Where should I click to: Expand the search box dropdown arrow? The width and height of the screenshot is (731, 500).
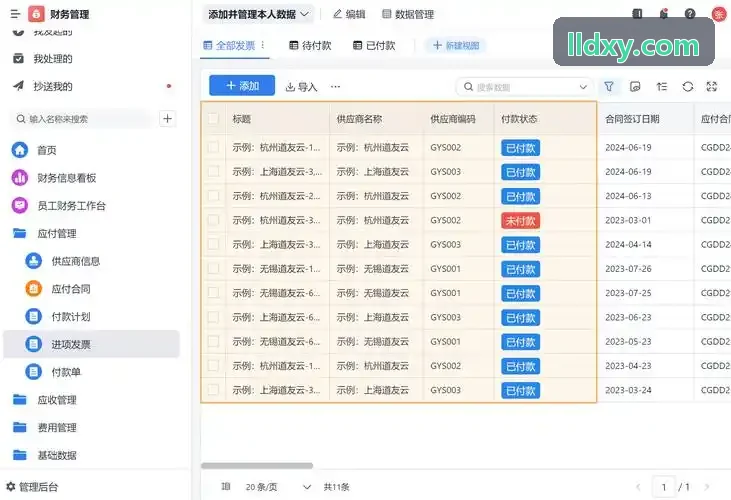583,87
